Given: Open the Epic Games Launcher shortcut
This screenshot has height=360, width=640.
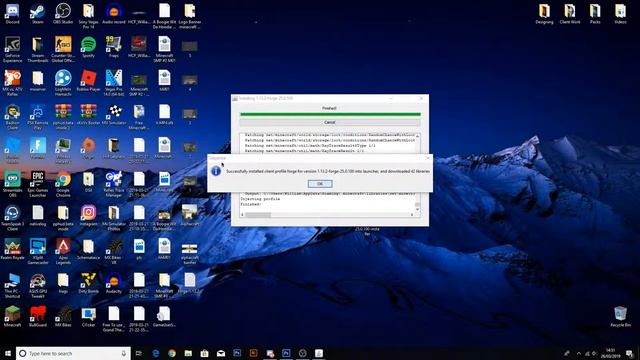Looking at the screenshot, I should pos(38,184).
